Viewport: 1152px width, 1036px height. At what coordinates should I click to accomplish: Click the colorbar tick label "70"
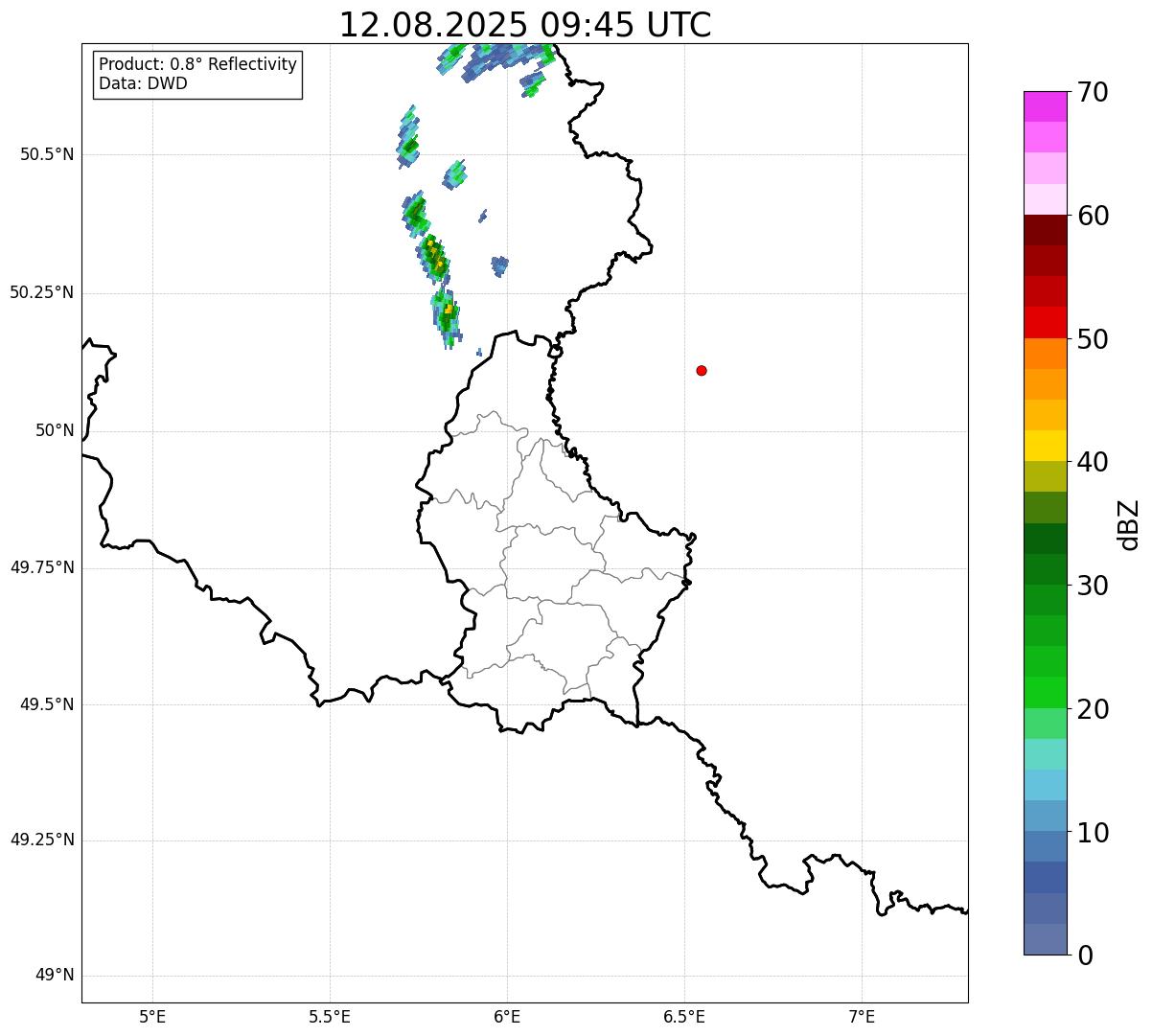1093,93
